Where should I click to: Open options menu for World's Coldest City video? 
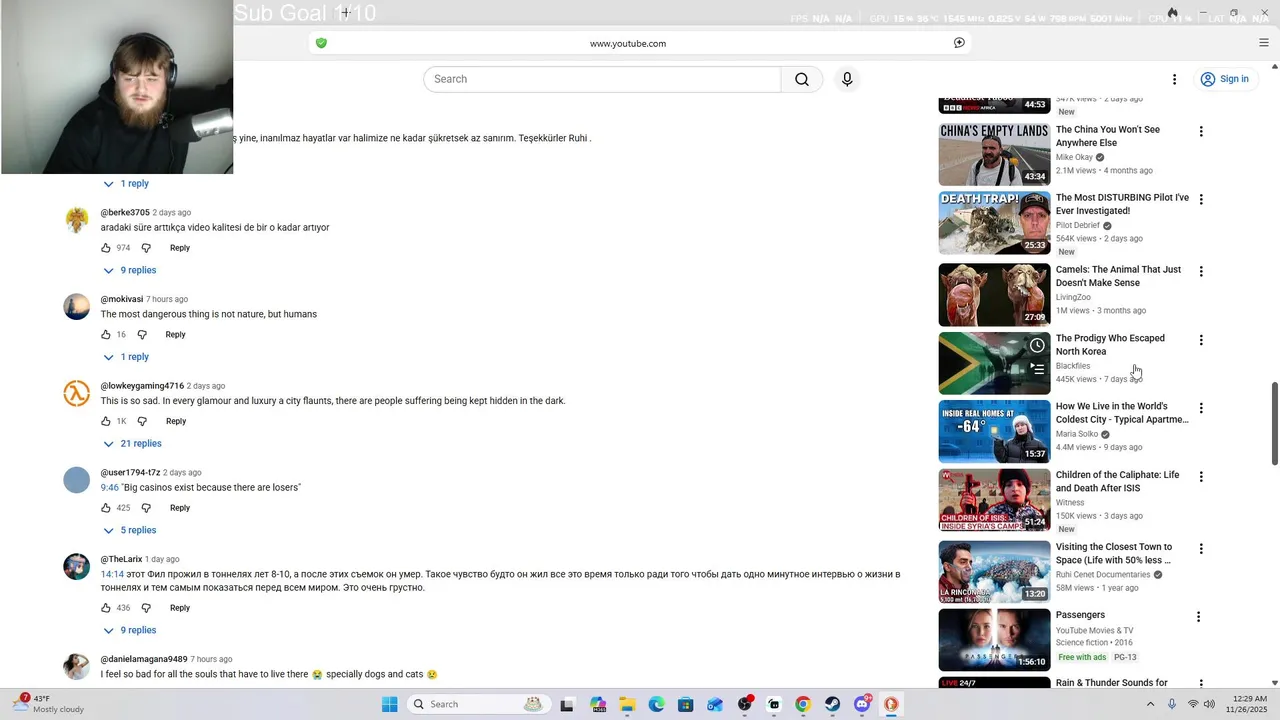pyautogui.click(x=1201, y=409)
